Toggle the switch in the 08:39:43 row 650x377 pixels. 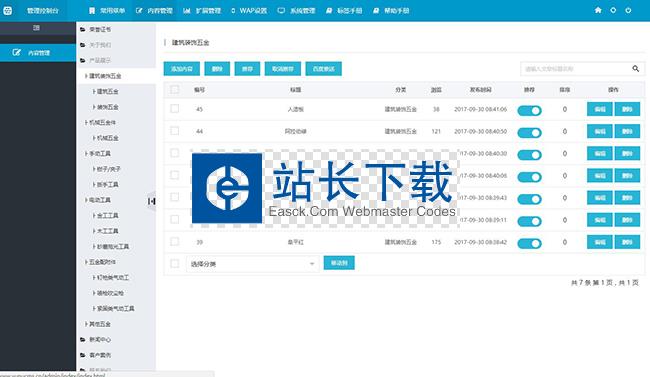[x=529, y=199]
